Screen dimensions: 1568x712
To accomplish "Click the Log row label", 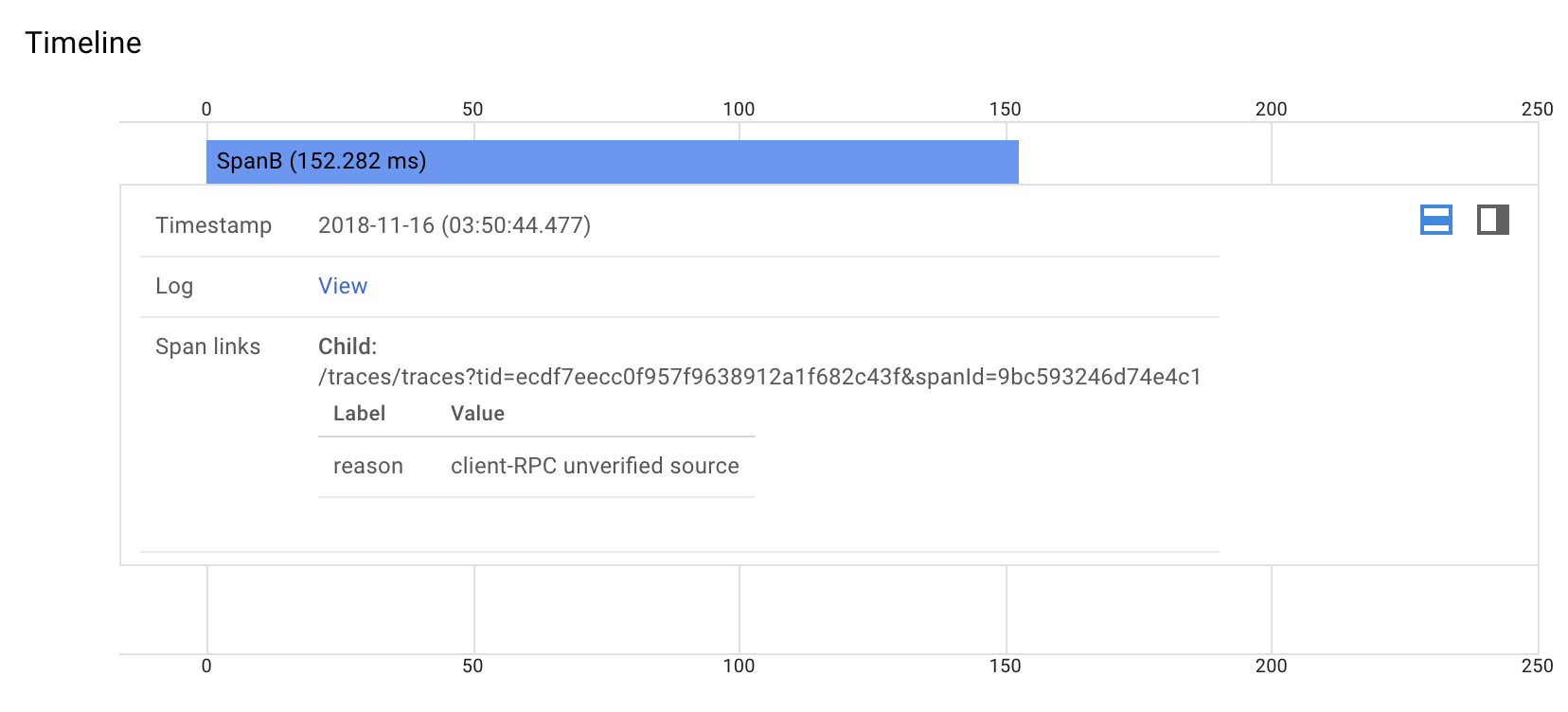I will coord(174,286).
